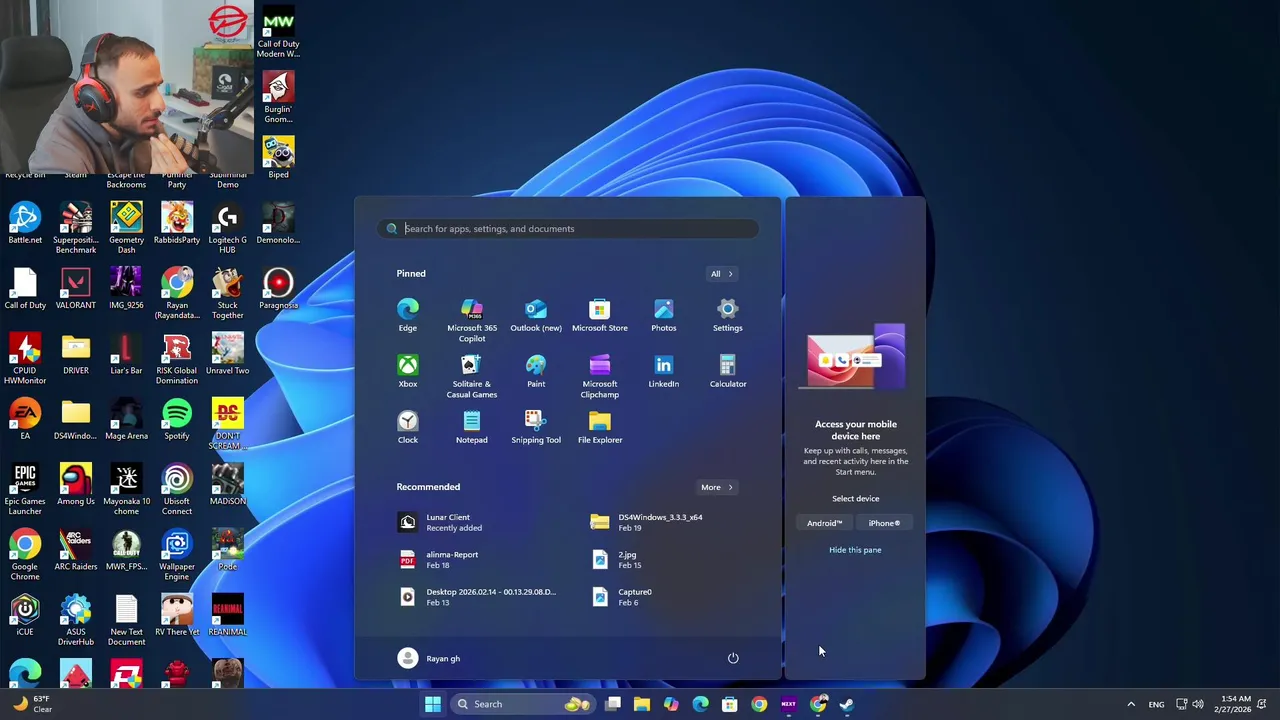Select ASUS DriverHub desktop icon
This screenshot has width=1280, height=720.
coord(76,620)
